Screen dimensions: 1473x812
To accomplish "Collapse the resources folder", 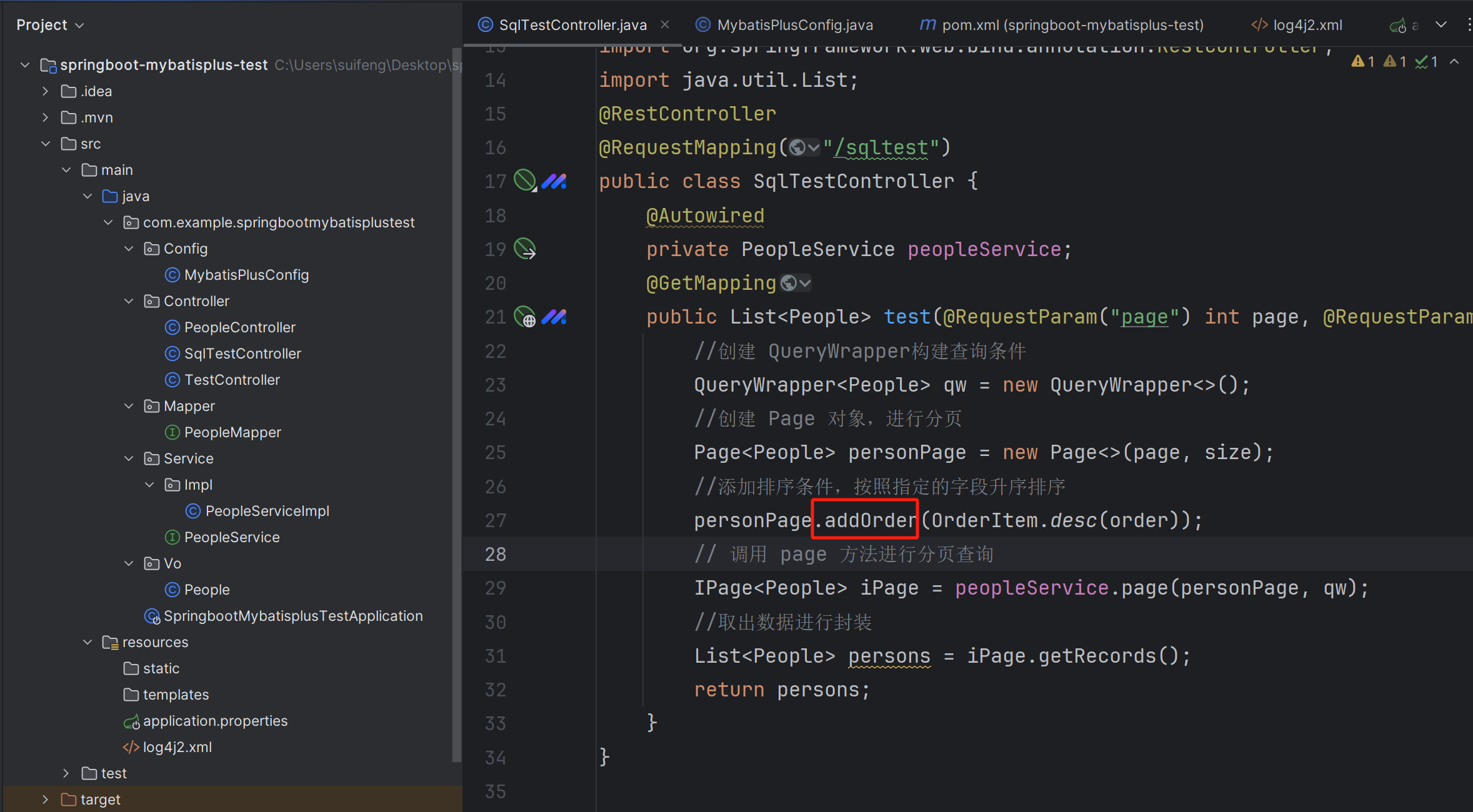I will click(x=87, y=642).
